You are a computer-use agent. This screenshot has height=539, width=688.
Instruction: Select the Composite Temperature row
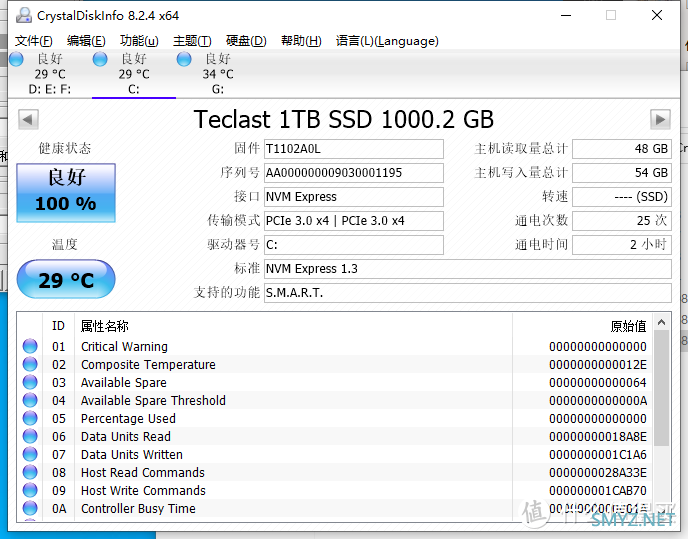(x=335, y=365)
